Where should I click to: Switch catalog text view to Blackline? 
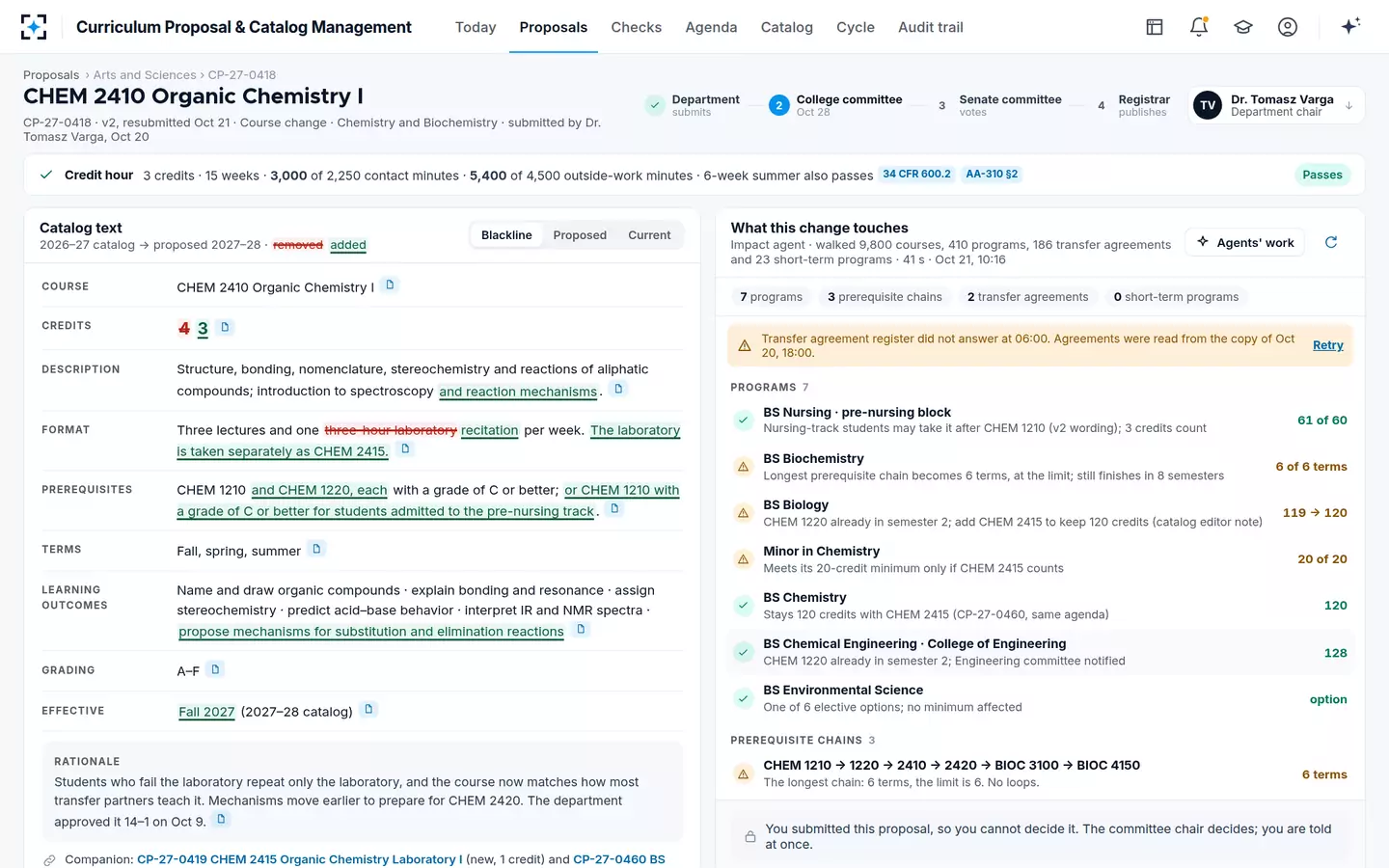pyautogui.click(x=506, y=235)
